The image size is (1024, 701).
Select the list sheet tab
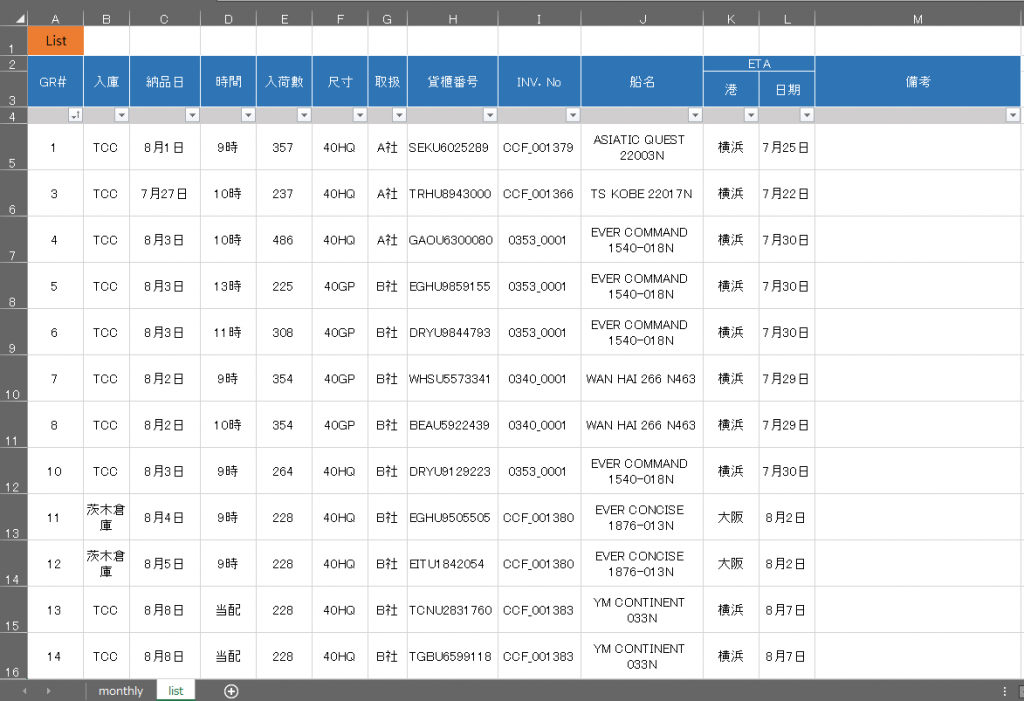pos(176,691)
